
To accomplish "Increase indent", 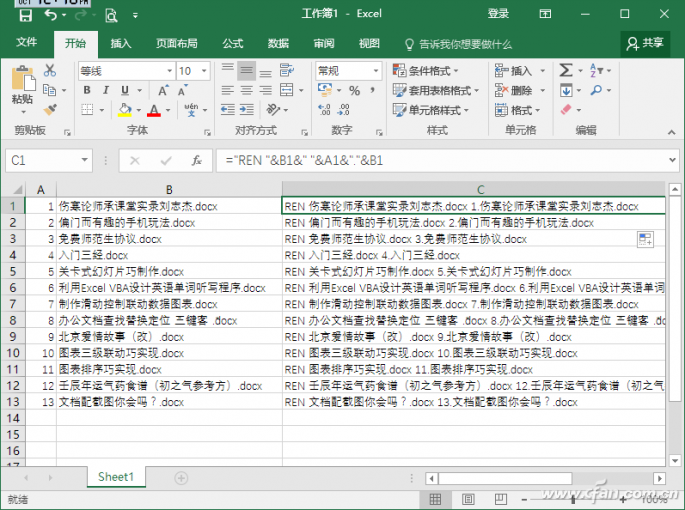I will point(247,109).
